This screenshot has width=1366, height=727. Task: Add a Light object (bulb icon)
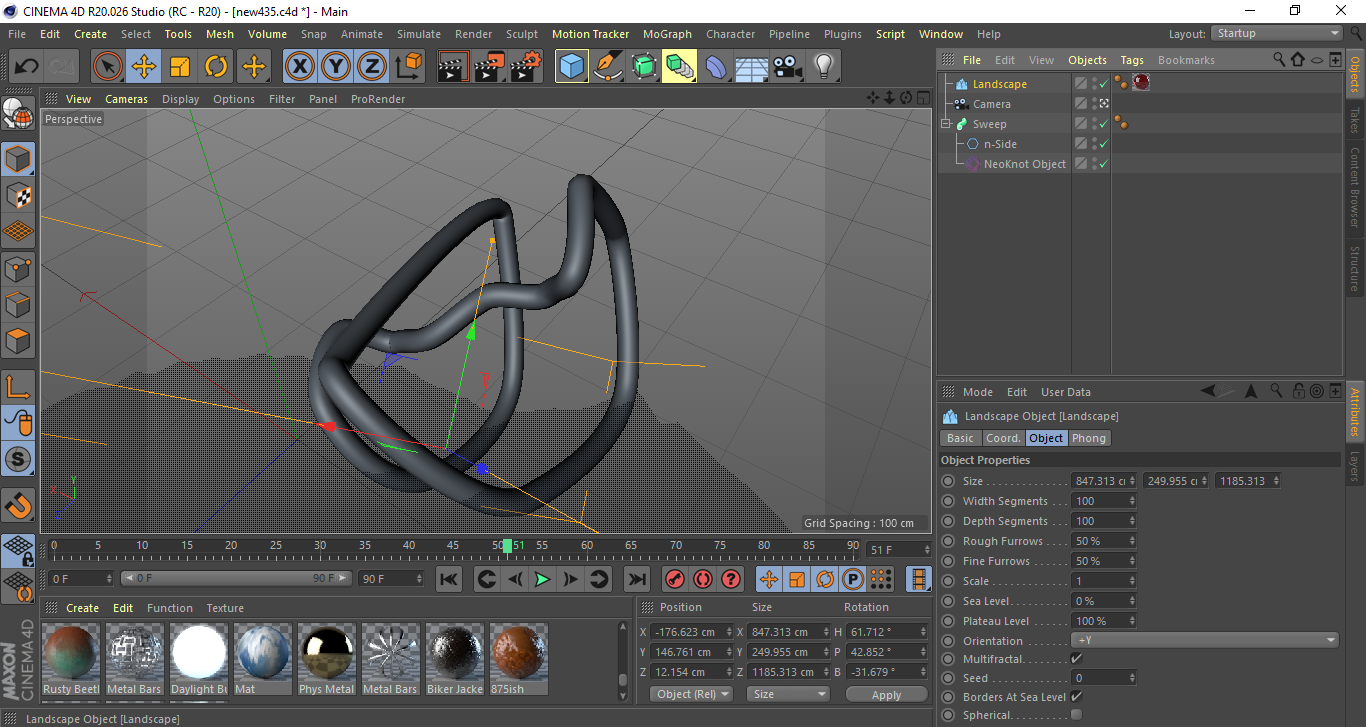click(824, 67)
